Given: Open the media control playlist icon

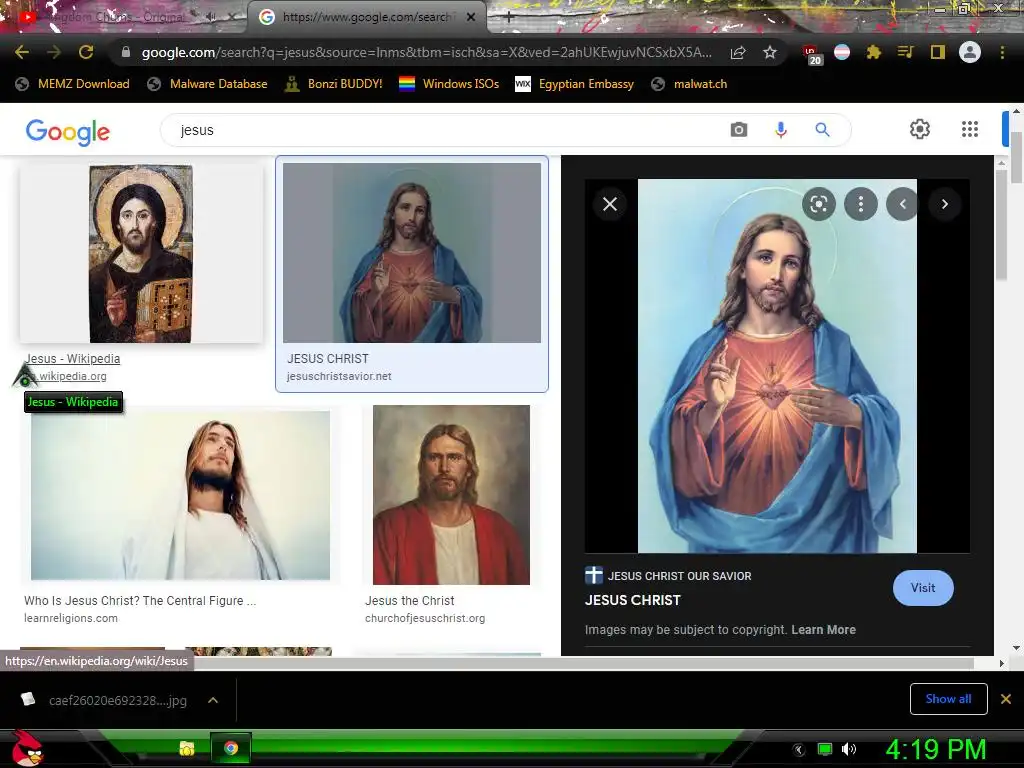Looking at the screenshot, I should click(x=905, y=52).
